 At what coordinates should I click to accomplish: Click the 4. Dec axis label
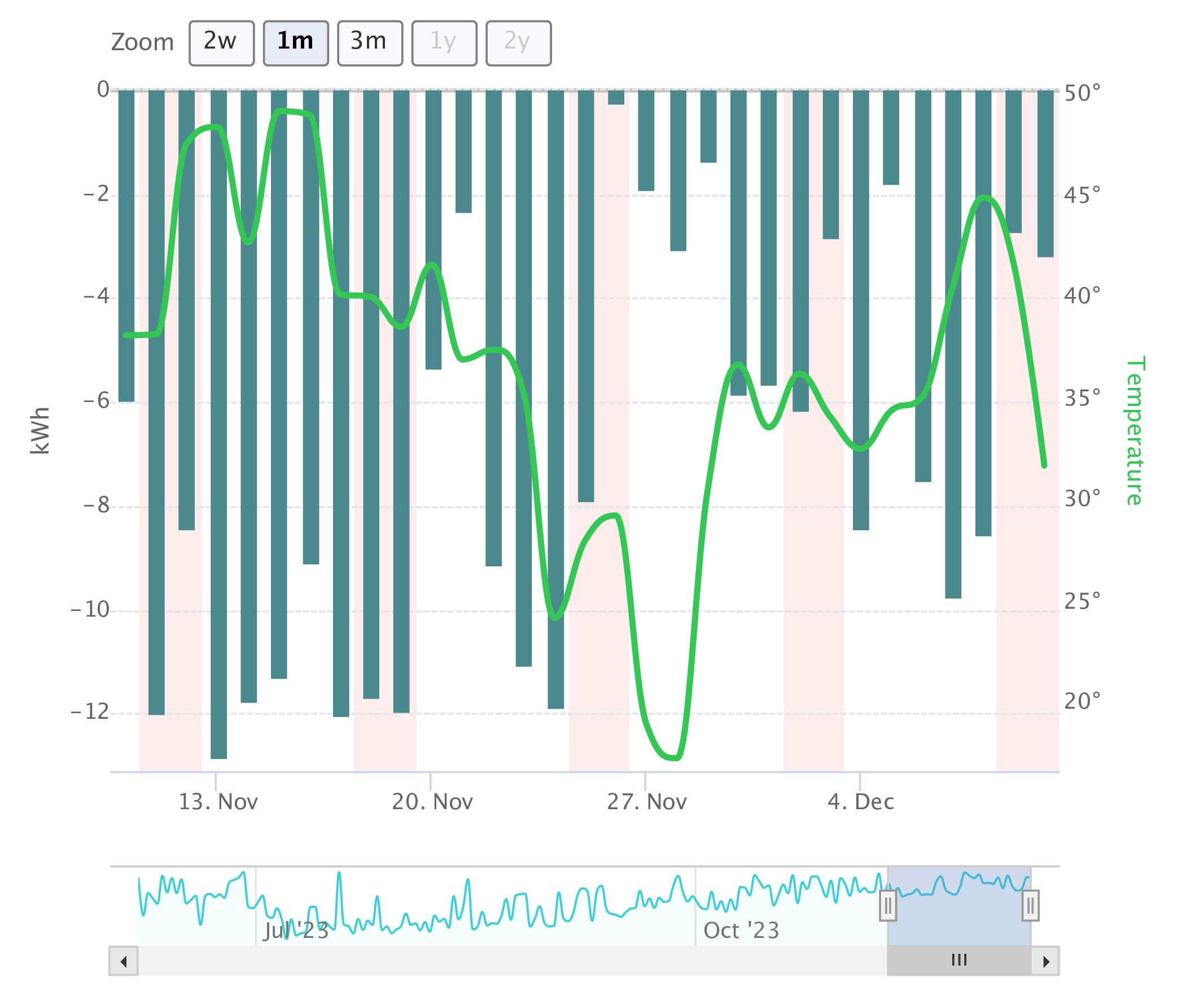click(861, 802)
